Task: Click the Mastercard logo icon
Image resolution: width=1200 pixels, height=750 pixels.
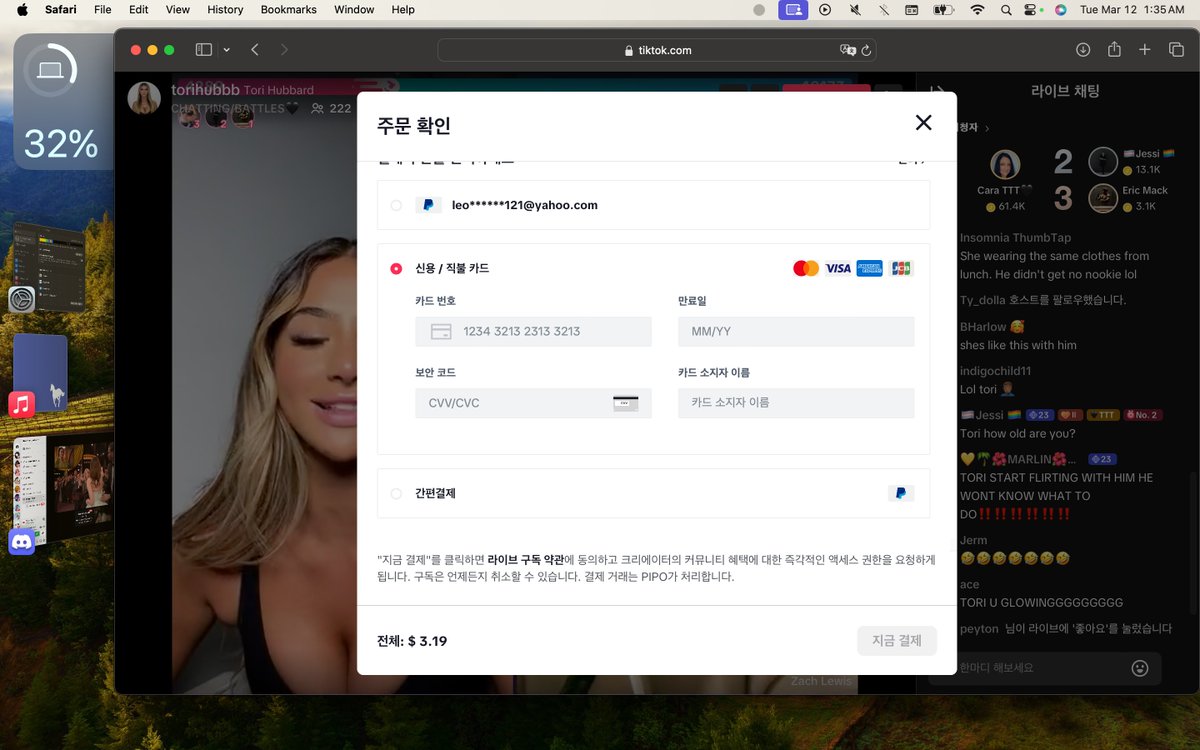Action: [806, 268]
